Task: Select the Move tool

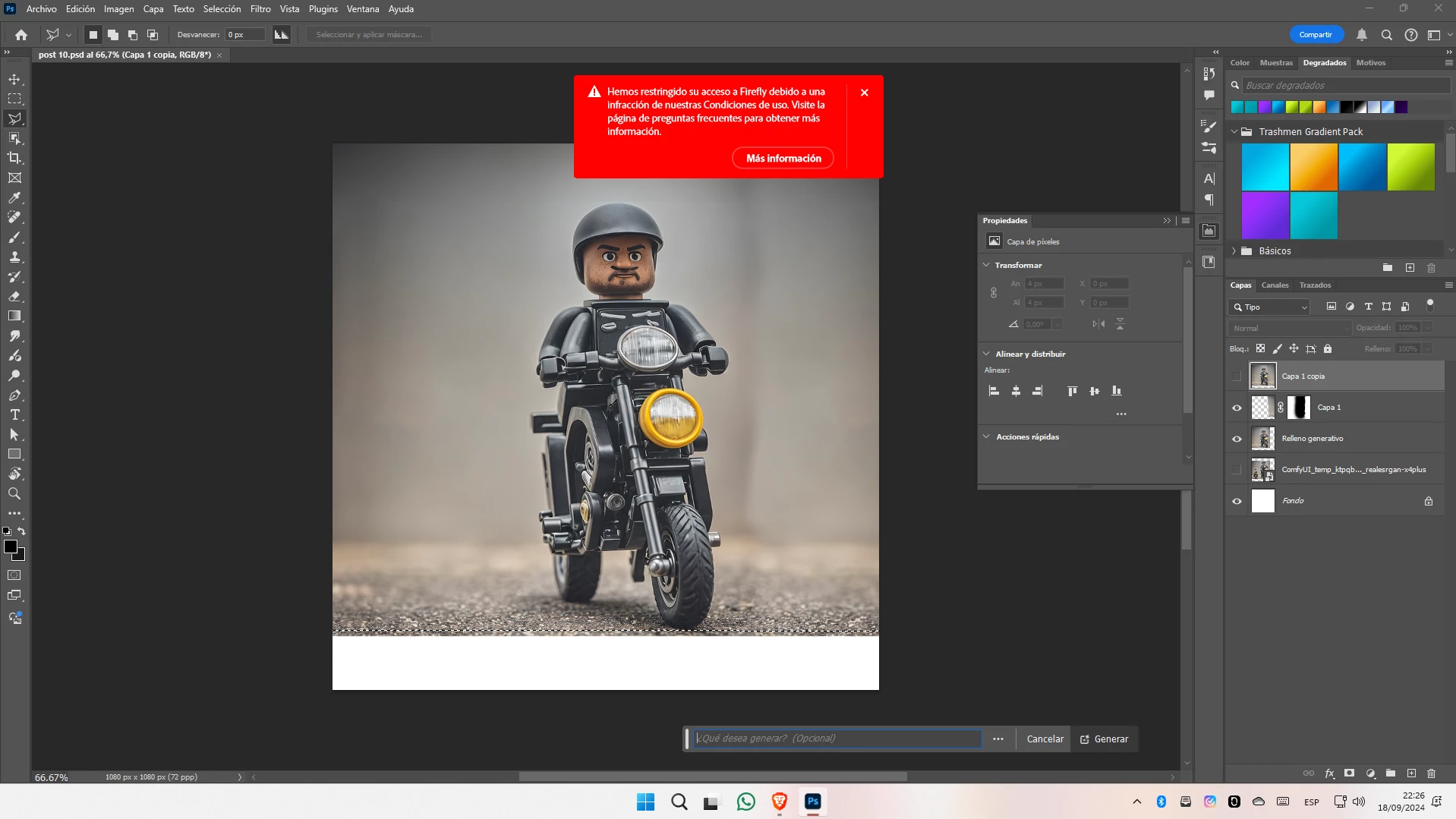Action: pyautogui.click(x=14, y=79)
